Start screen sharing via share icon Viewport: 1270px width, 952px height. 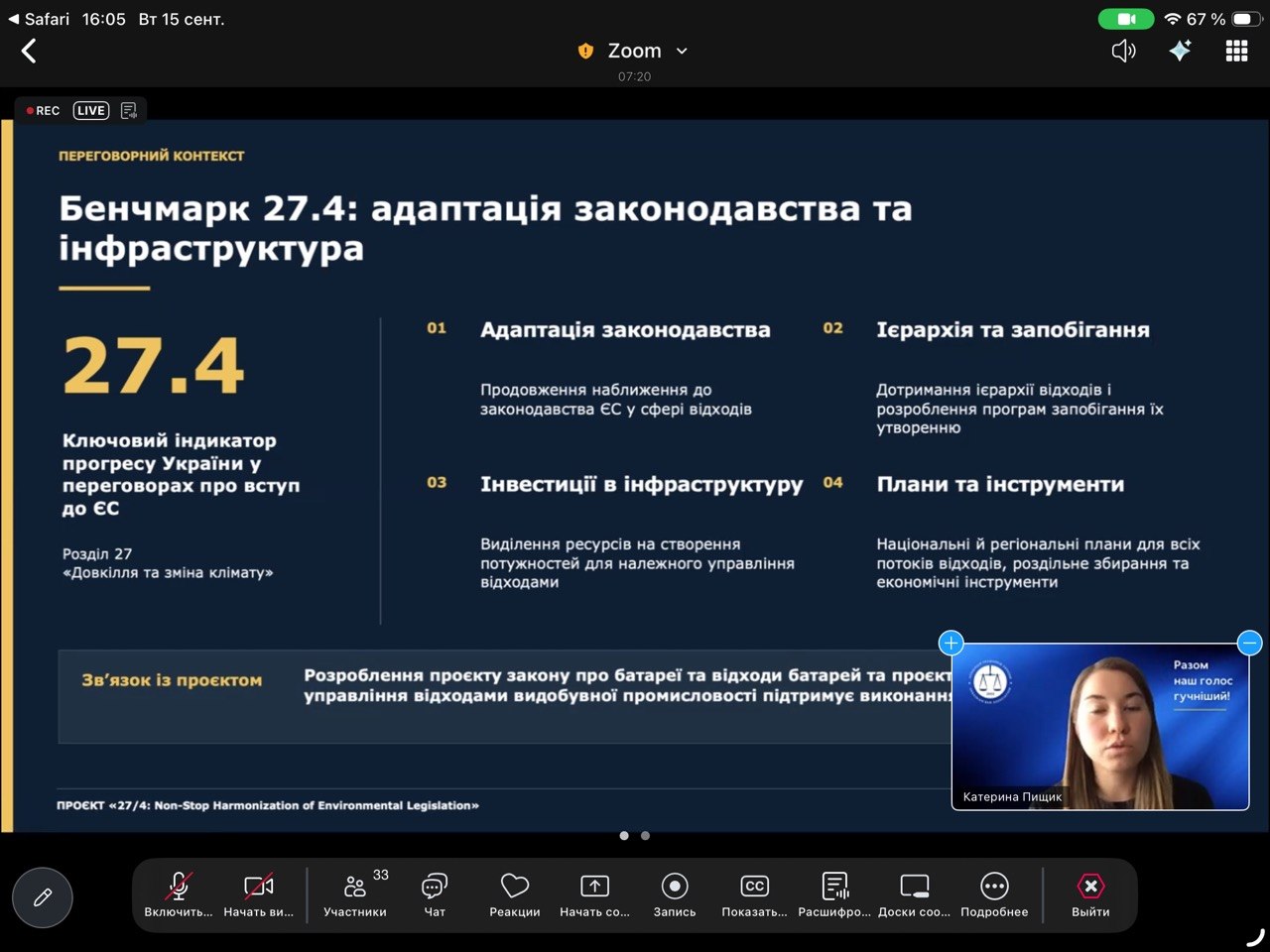(x=594, y=894)
